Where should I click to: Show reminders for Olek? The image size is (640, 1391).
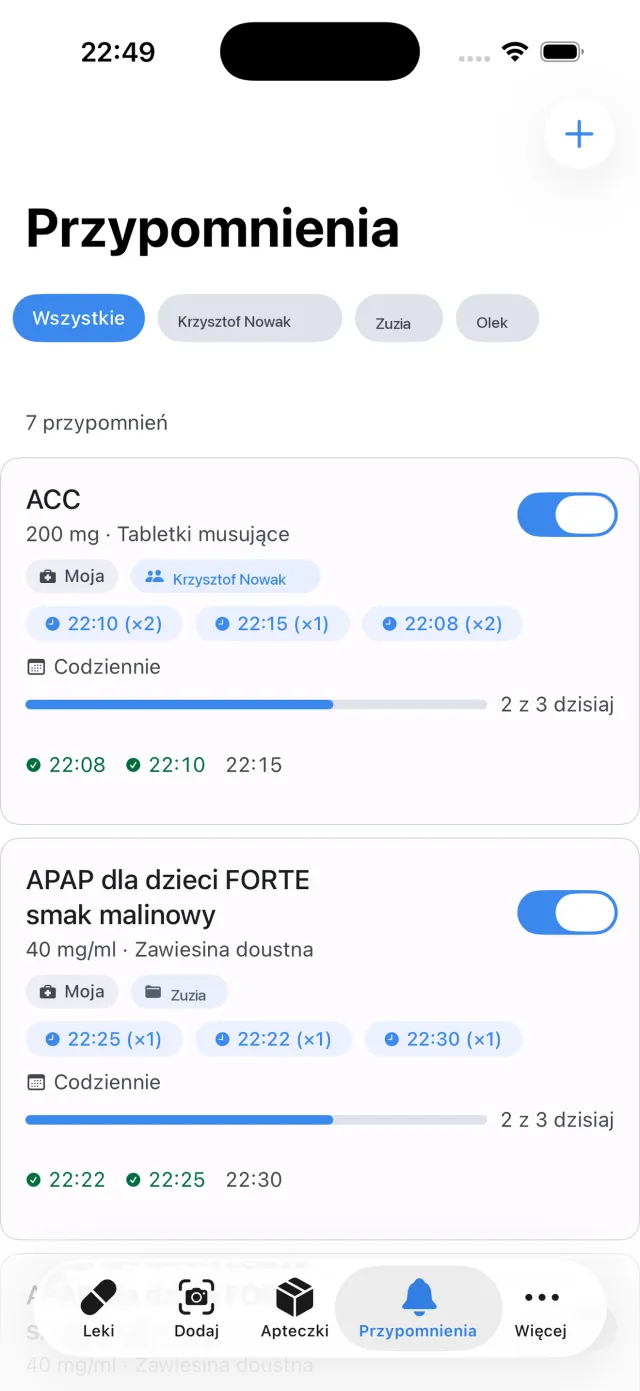(x=497, y=319)
